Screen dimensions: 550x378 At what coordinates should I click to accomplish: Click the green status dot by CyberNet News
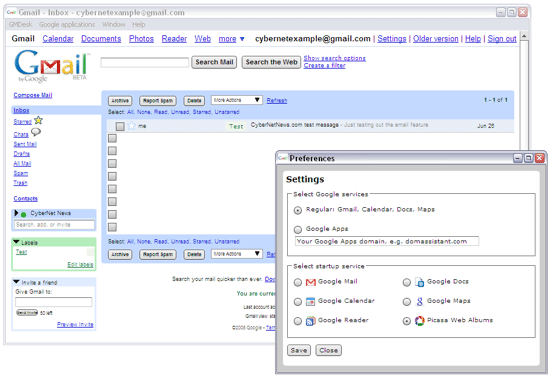tap(24, 215)
